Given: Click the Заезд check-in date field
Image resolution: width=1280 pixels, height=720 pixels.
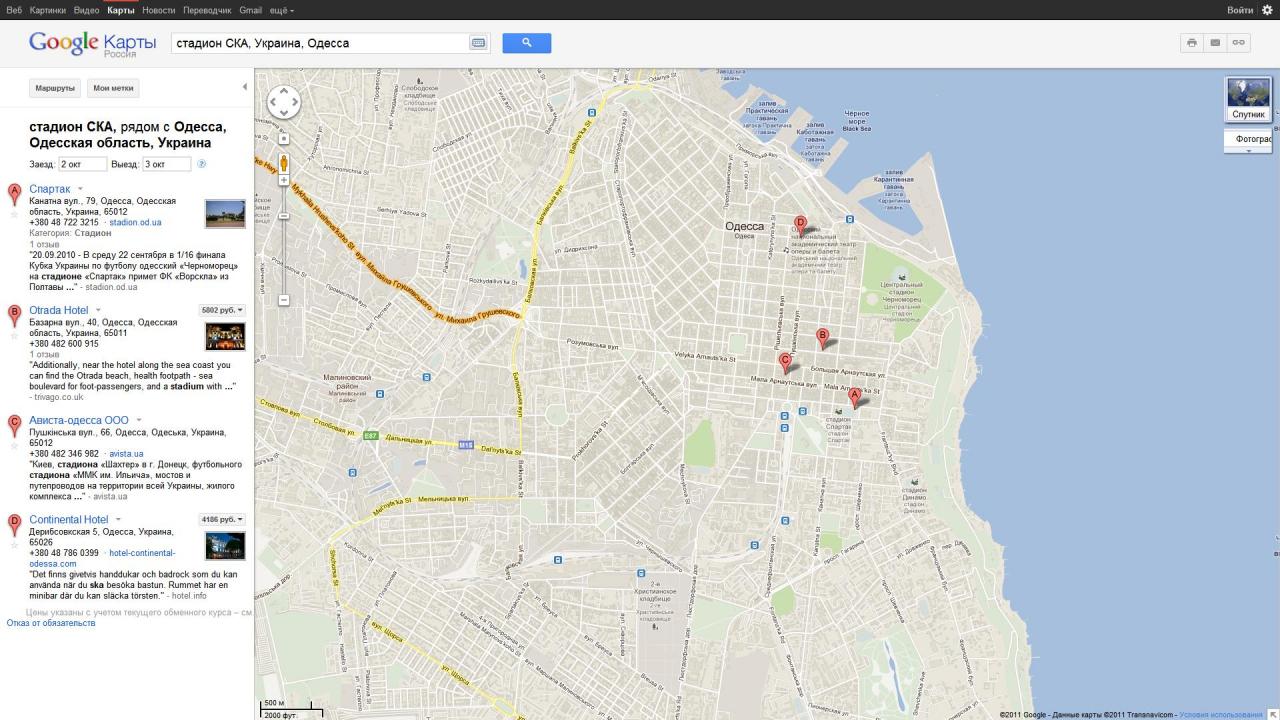Looking at the screenshot, I should click(x=82, y=164).
